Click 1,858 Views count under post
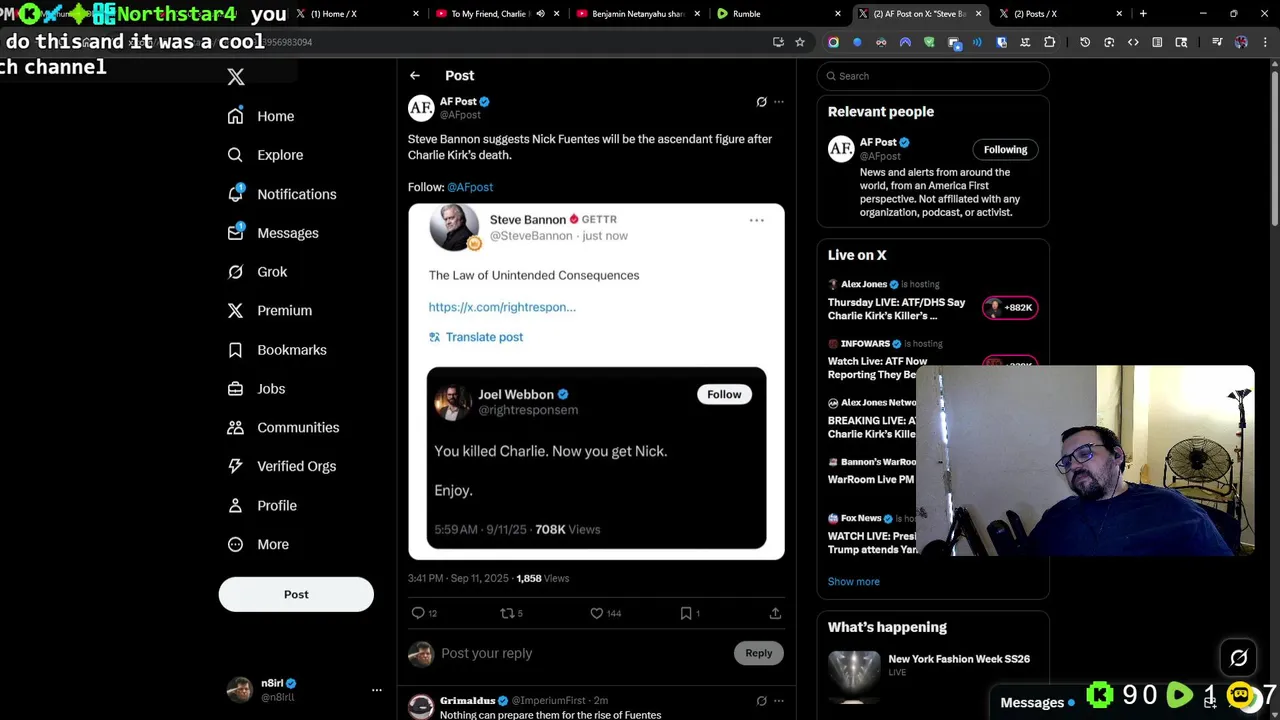Screen dimensions: 1280x720 542,578
